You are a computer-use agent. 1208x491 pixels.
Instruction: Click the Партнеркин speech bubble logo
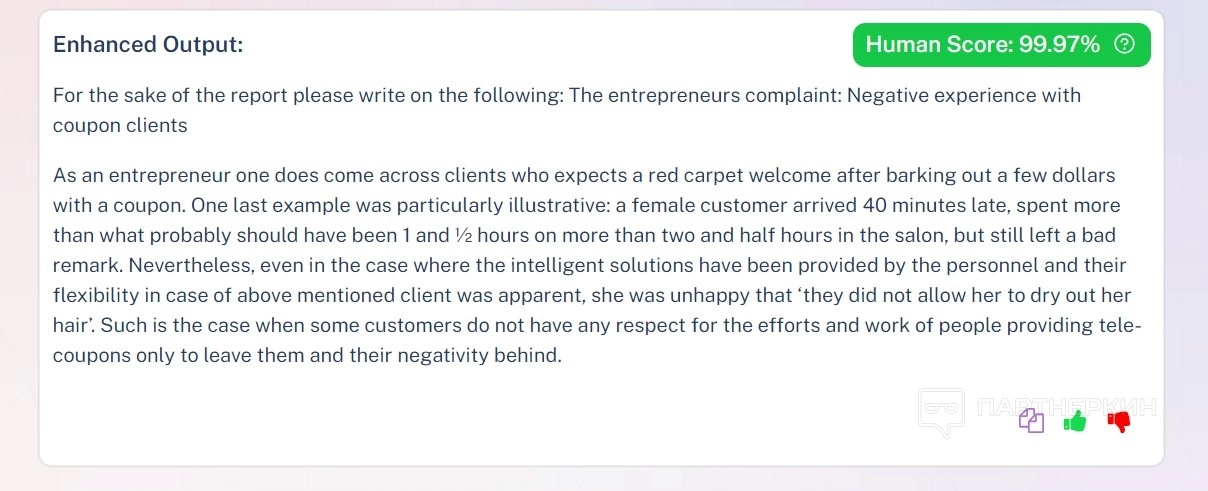[941, 412]
